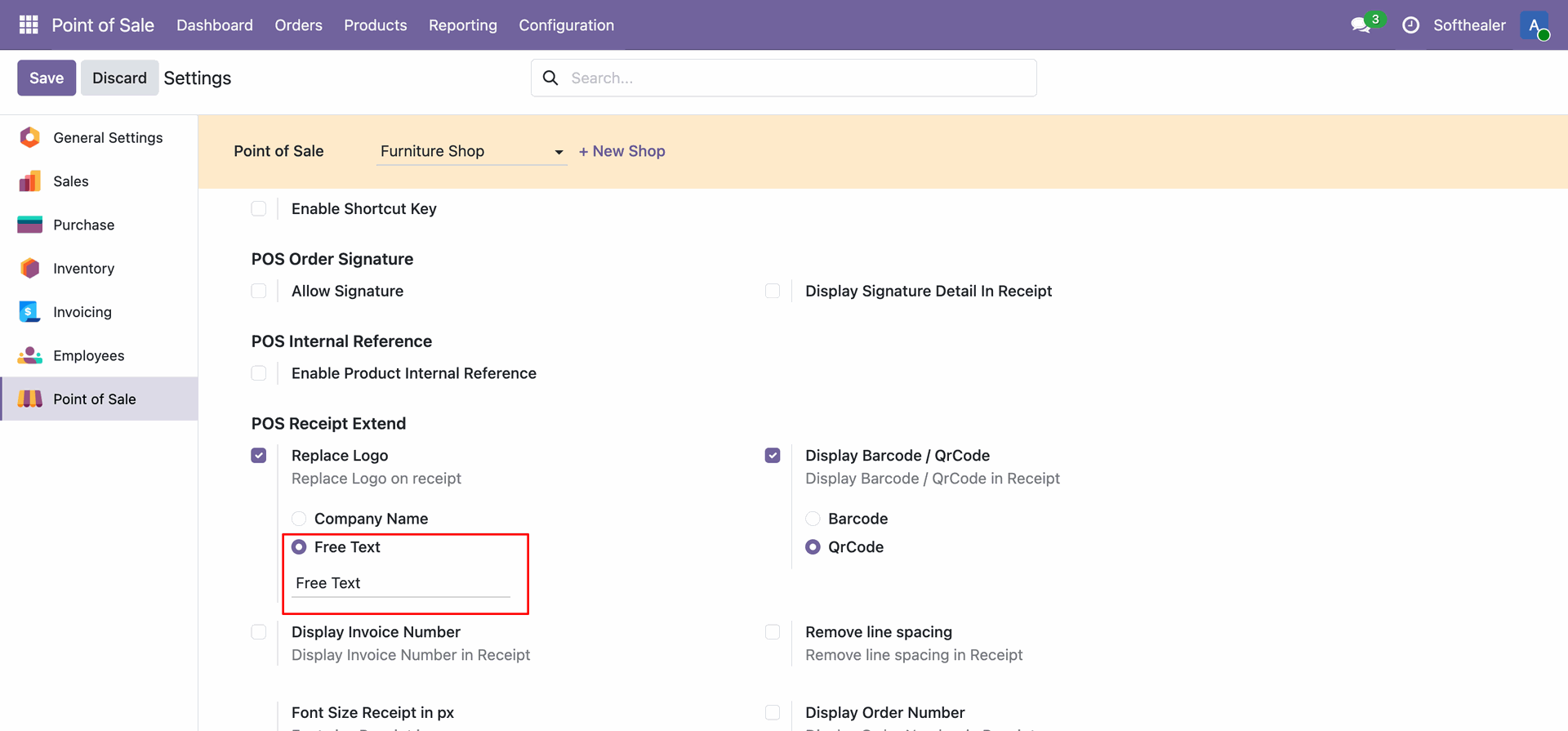Open Inventory settings in the sidebar
Screen dimensions: 1568x731
(x=99, y=268)
